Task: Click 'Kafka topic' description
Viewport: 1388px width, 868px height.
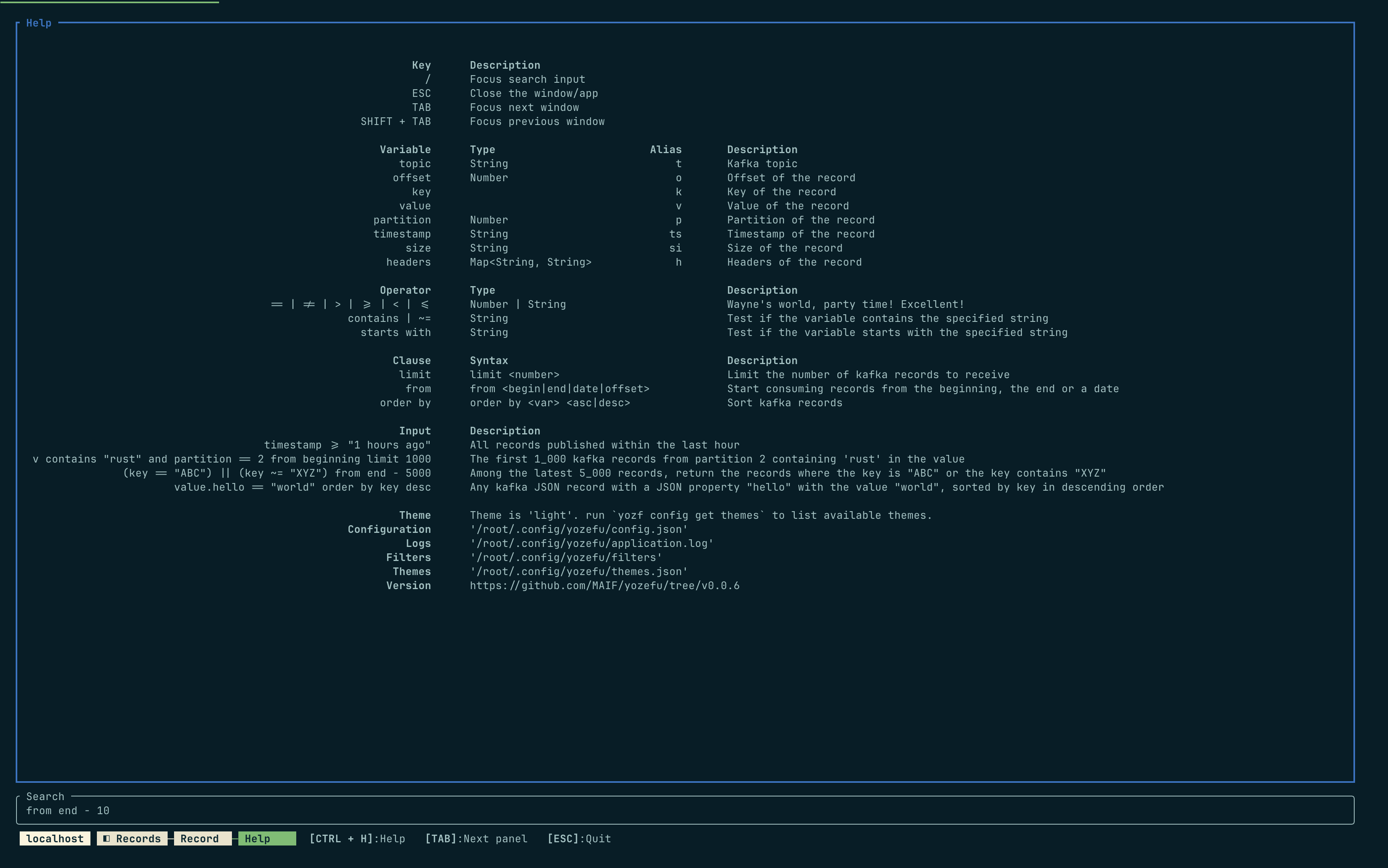Action: (x=762, y=164)
